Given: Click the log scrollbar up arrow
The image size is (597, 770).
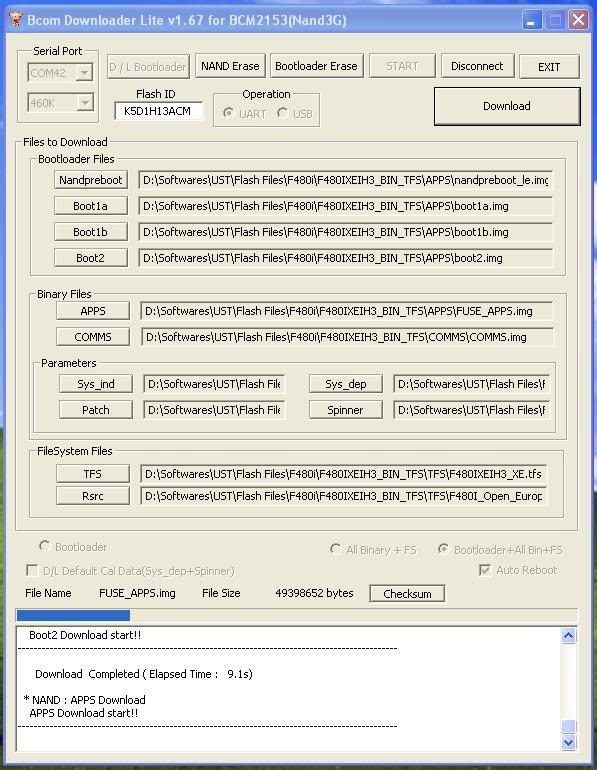Looking at the screenshot, I should (x=568, y=636).
